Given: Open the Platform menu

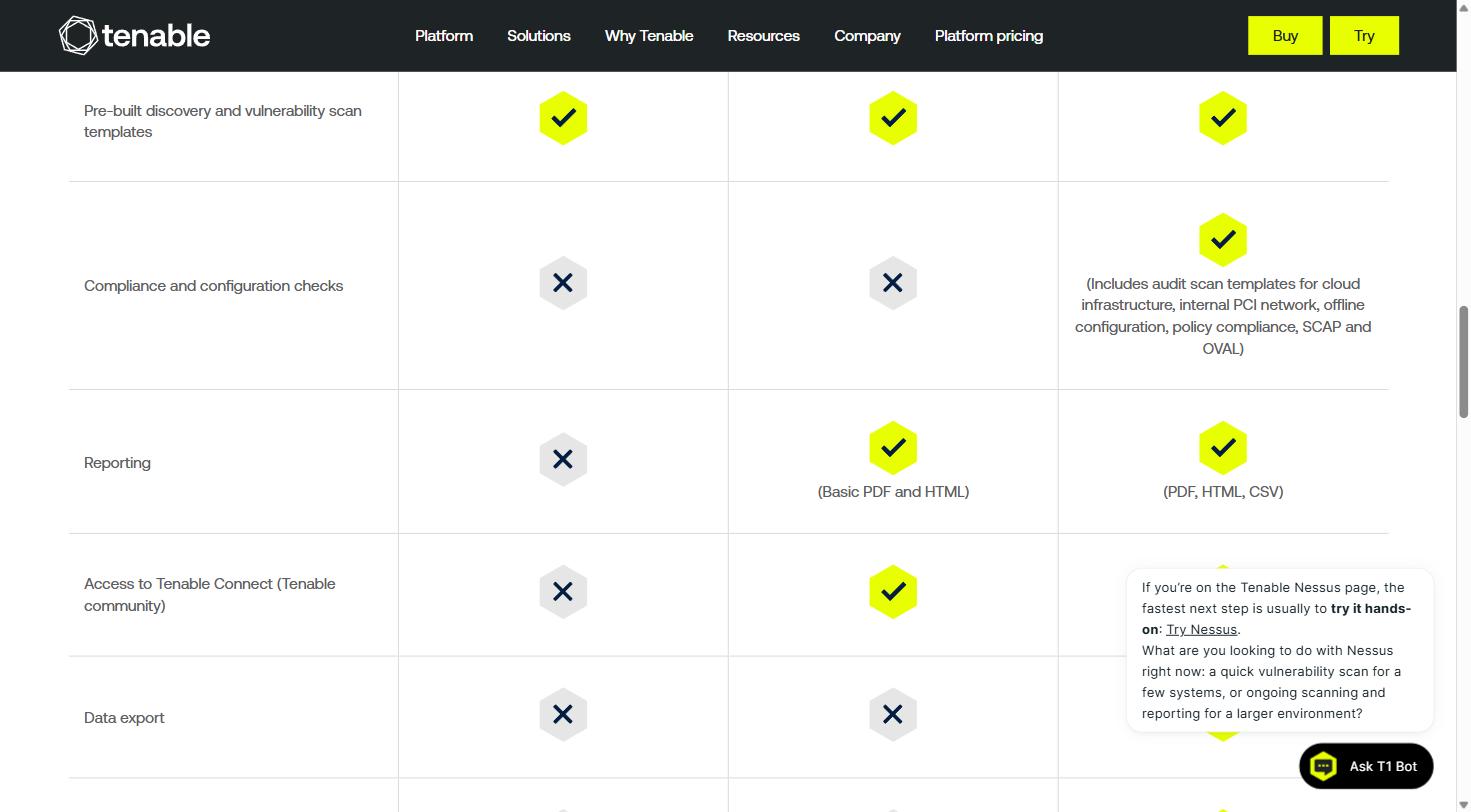Looking at the screenshot, I should [444, 36].
